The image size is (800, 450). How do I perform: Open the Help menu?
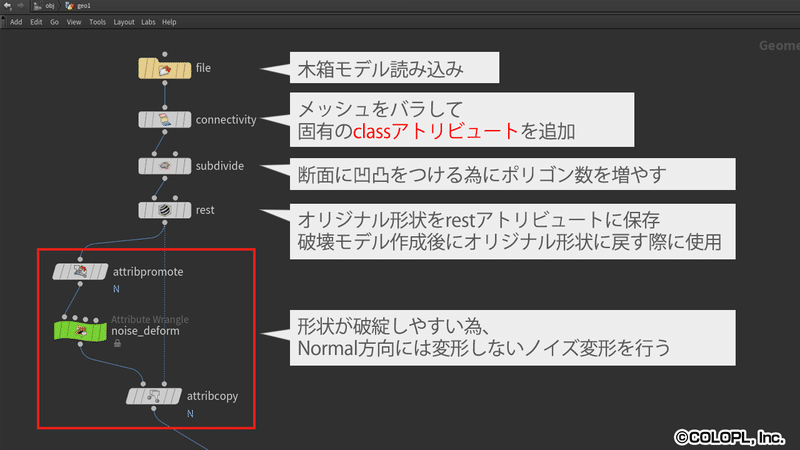[169, 22]
